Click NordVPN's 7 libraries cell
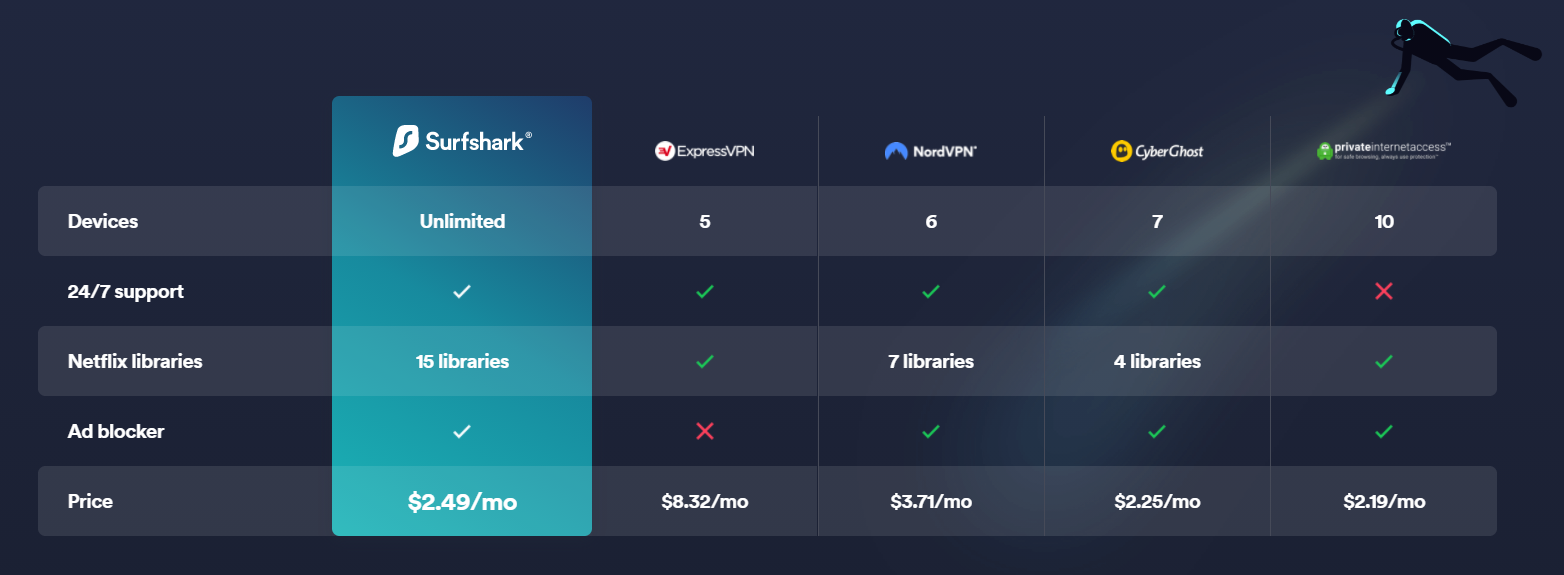 pos(931,361)
